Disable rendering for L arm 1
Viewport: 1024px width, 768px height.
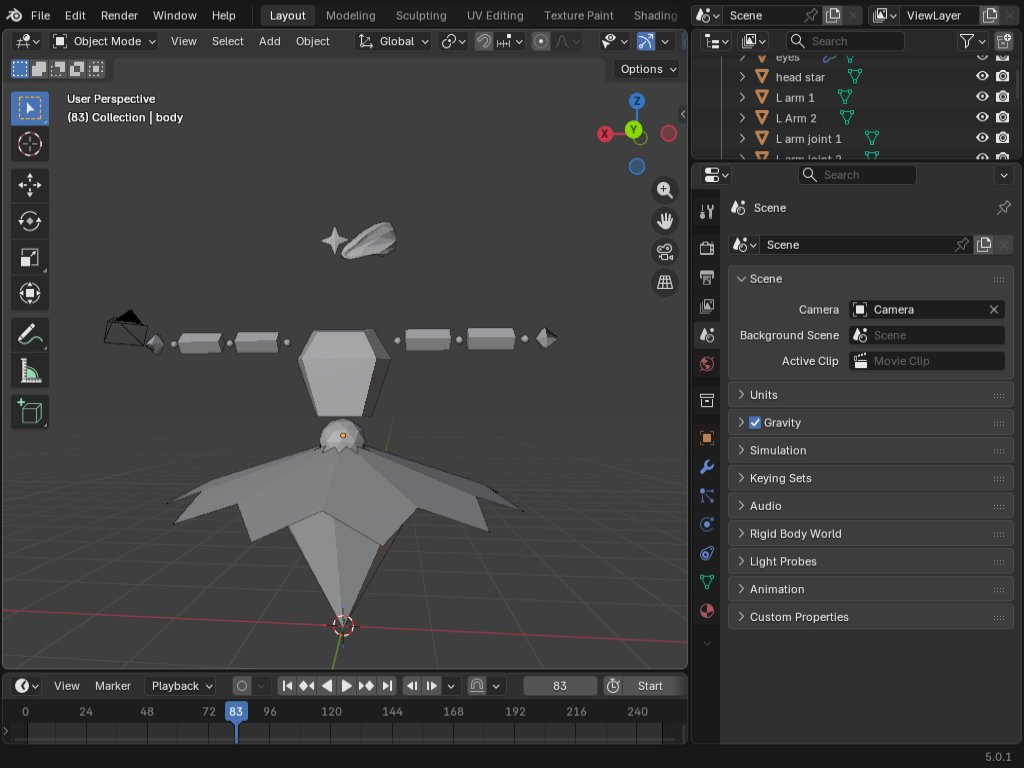[x=1002, y=97]
